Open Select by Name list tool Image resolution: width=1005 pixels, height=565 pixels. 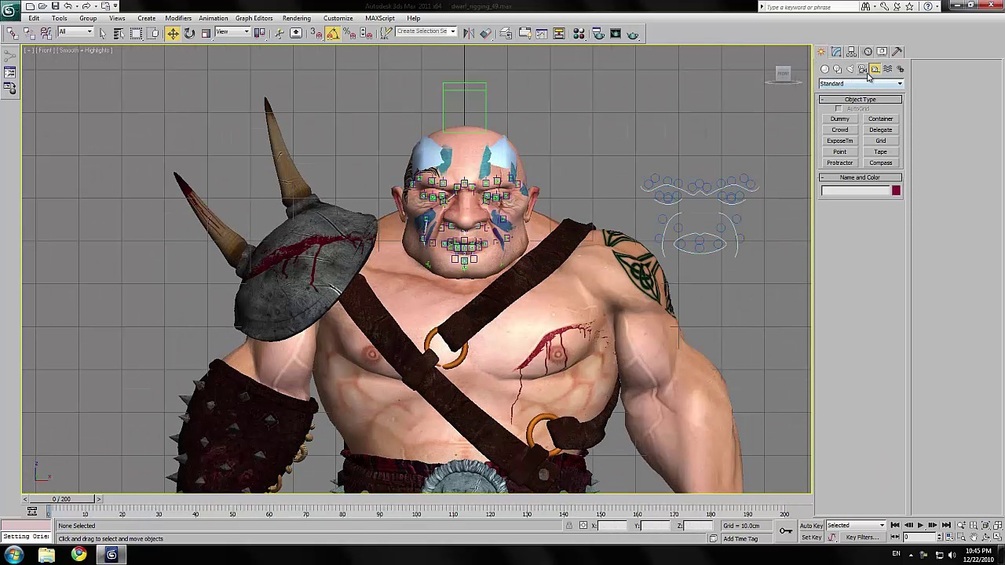[x=119, y=33]
